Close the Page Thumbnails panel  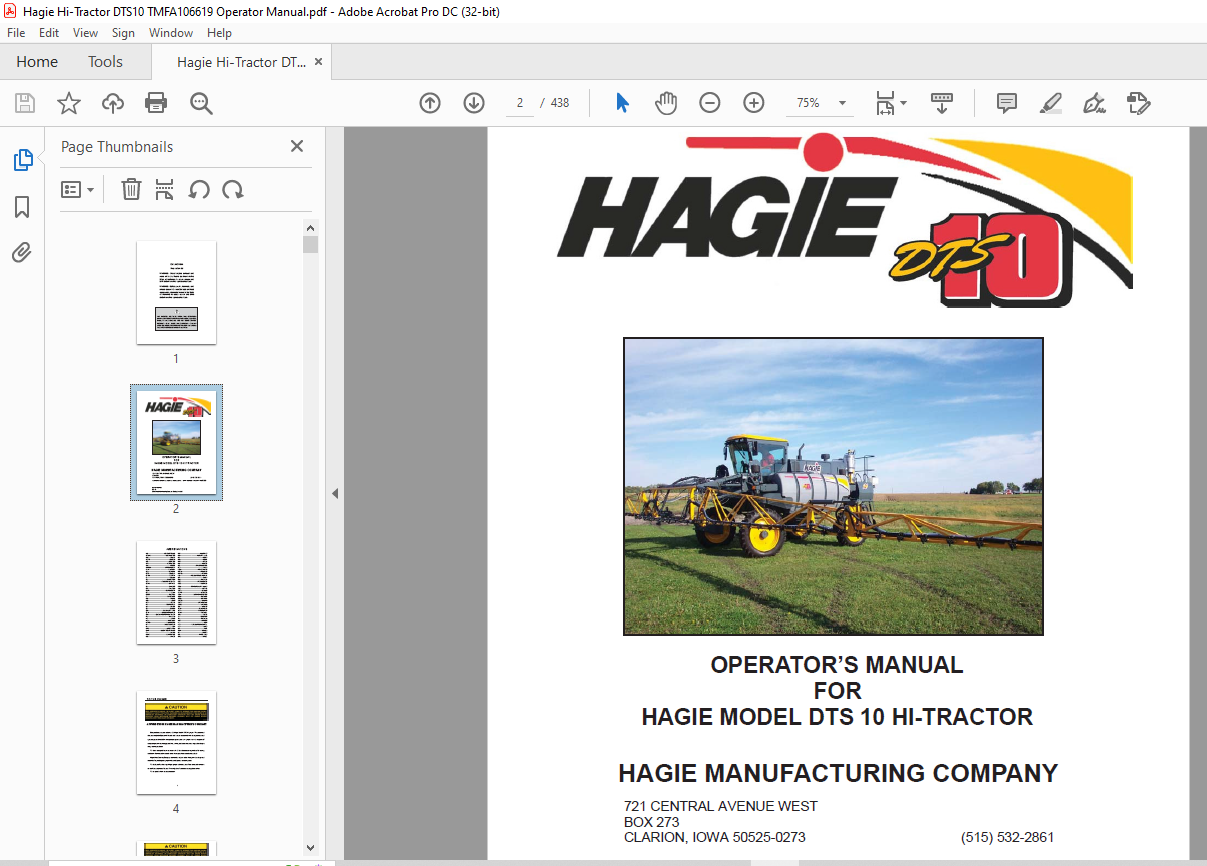(296, 146)
